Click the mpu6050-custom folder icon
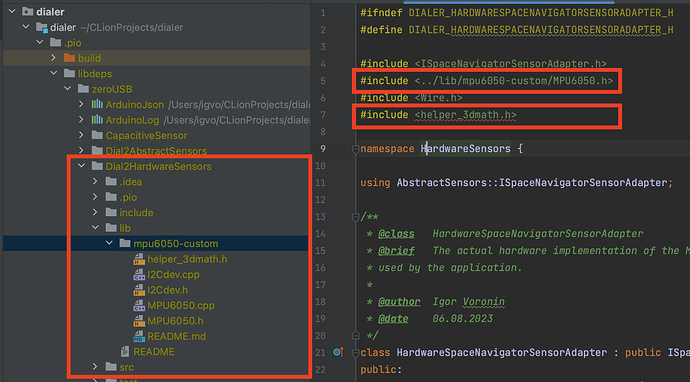Screen dimensions: 690x382 tap(125, 243)
